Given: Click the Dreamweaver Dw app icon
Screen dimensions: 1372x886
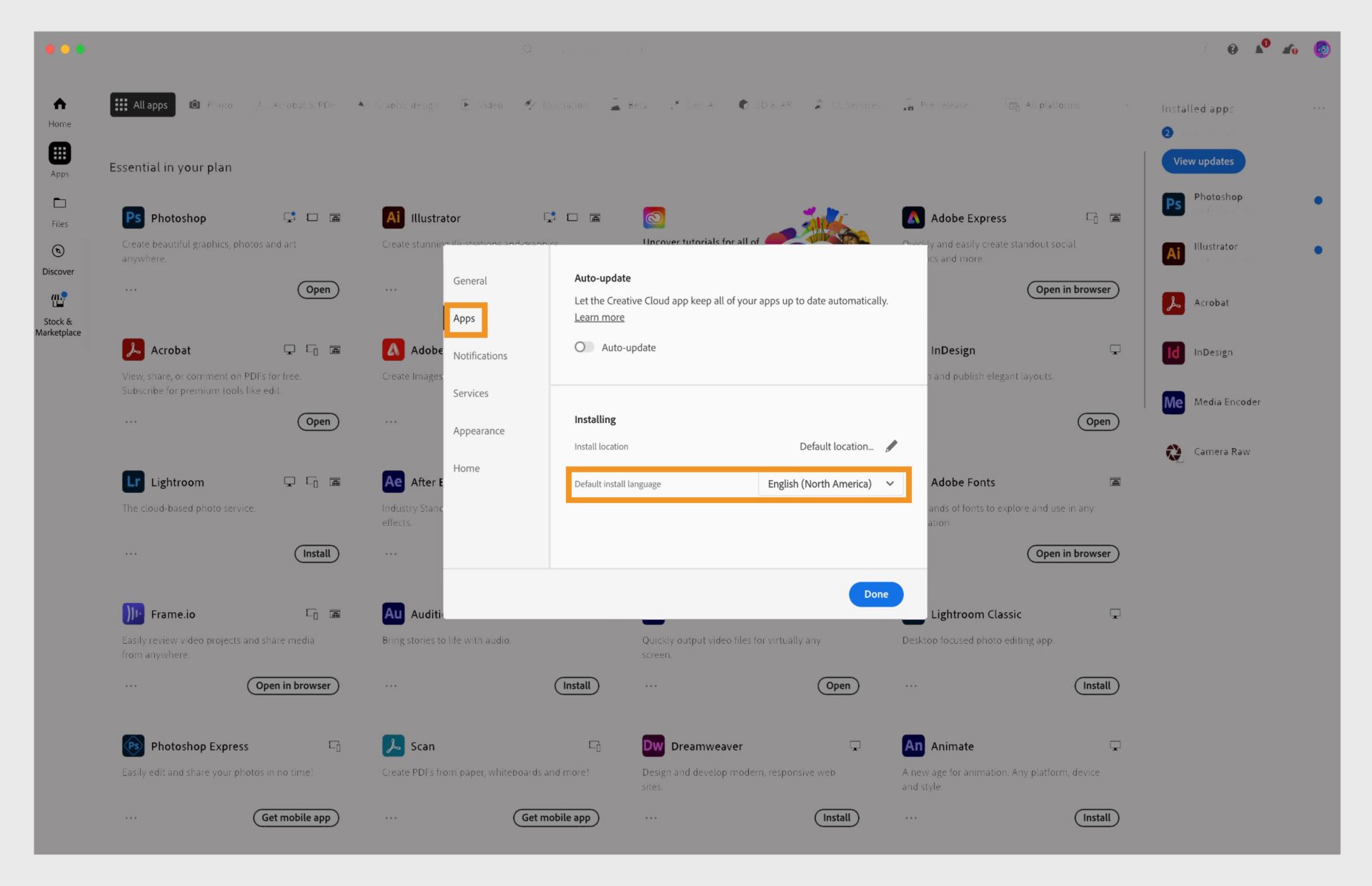Looking at the screenshot, I should tap(654, 746).
